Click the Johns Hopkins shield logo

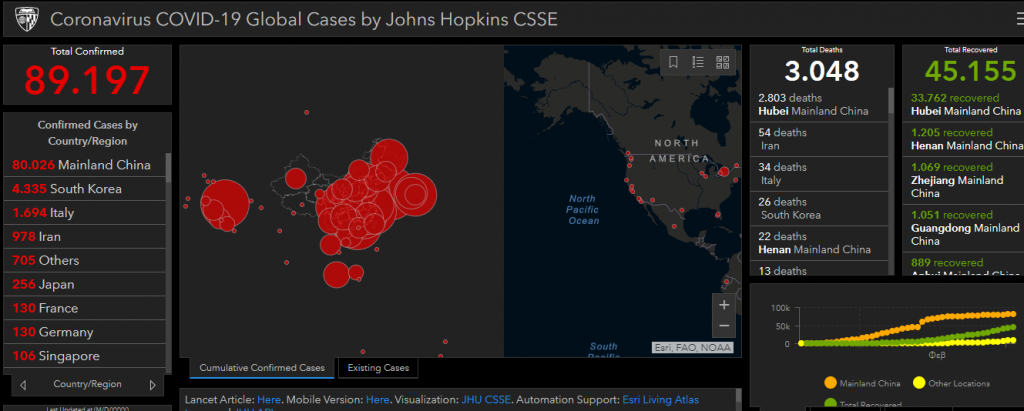click(x=22, y=20)
